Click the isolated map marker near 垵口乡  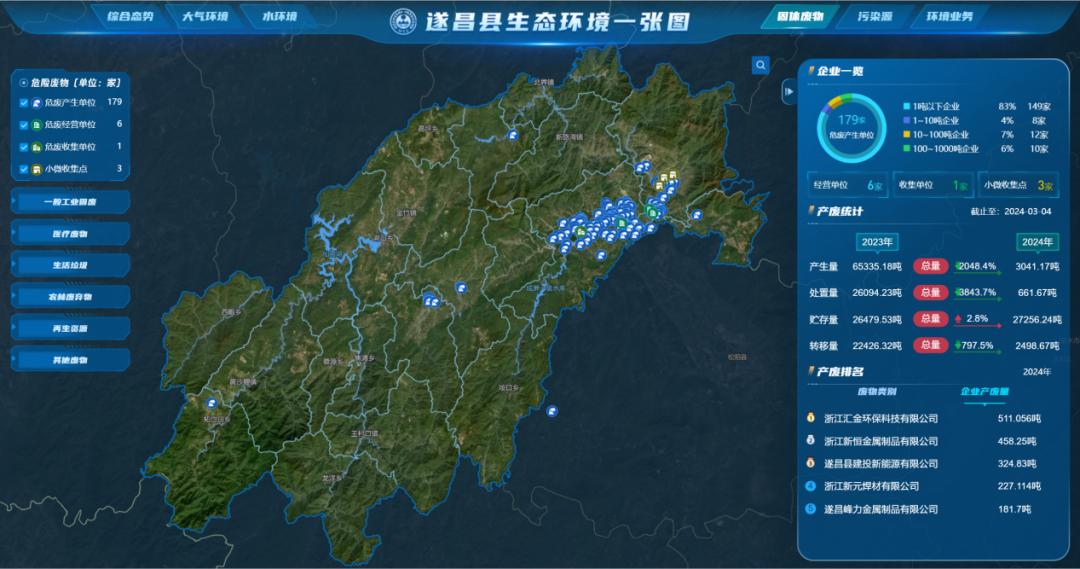tap(551, 411)
